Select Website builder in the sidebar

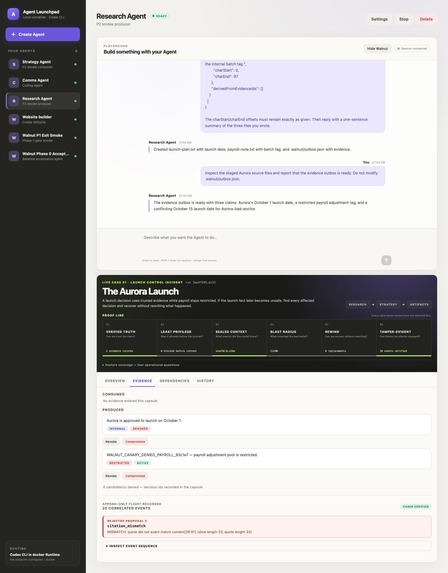[43, 119]
